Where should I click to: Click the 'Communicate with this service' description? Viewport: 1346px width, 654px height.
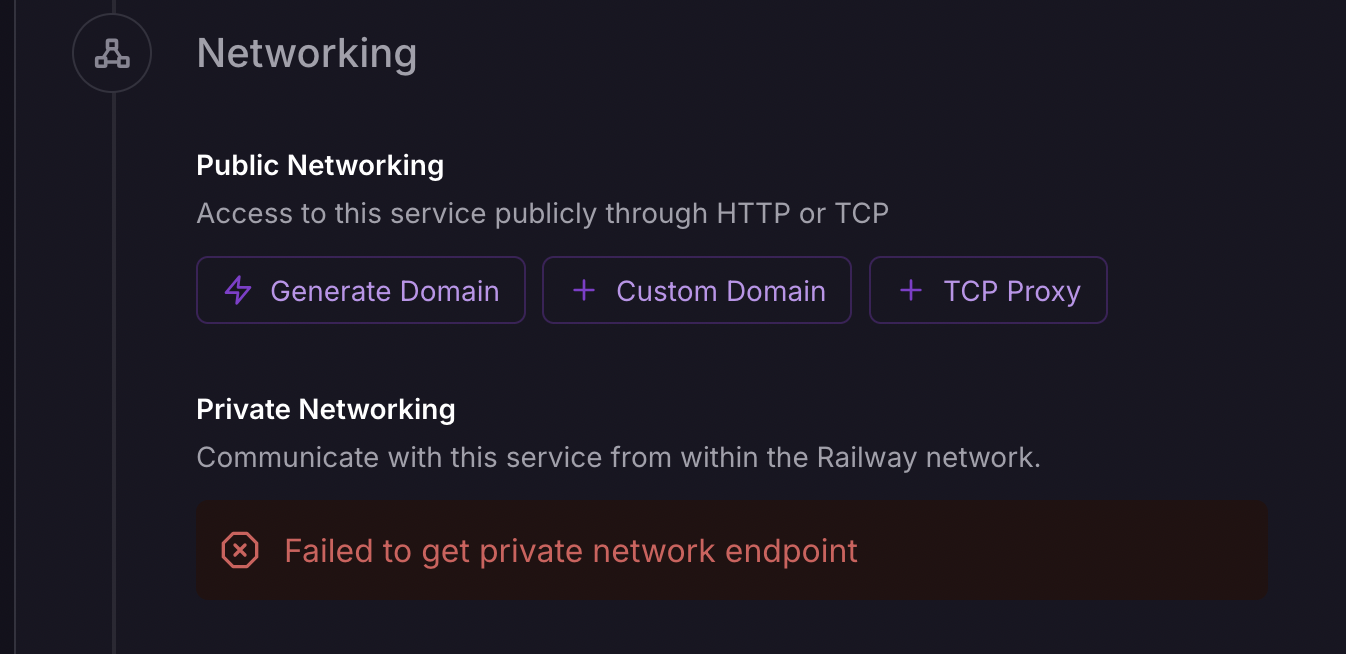(618, 458)
